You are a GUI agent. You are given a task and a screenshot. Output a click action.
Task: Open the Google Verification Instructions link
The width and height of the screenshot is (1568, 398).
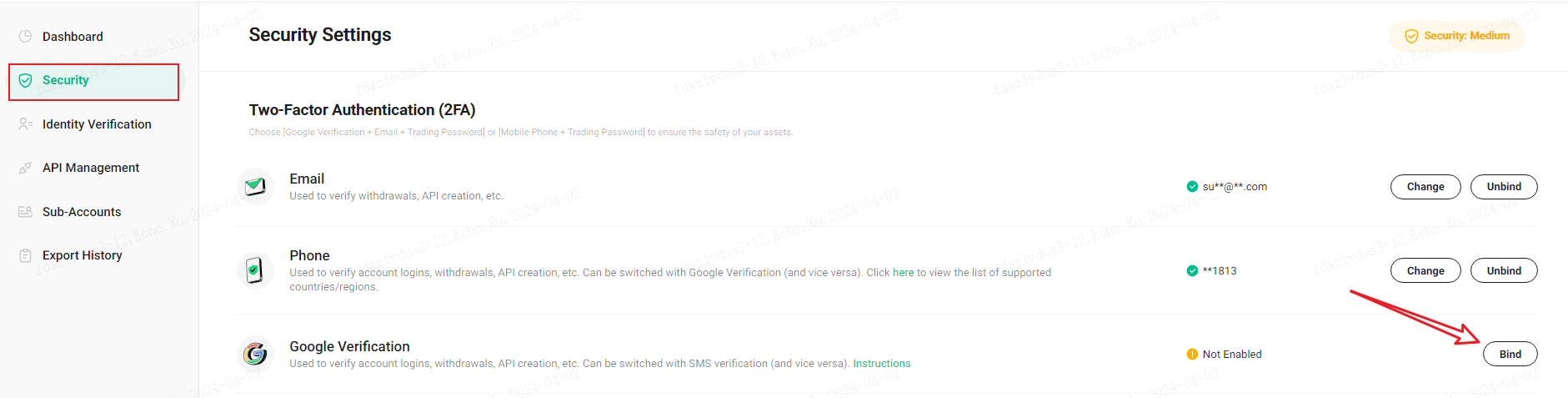tap(882, 364)
